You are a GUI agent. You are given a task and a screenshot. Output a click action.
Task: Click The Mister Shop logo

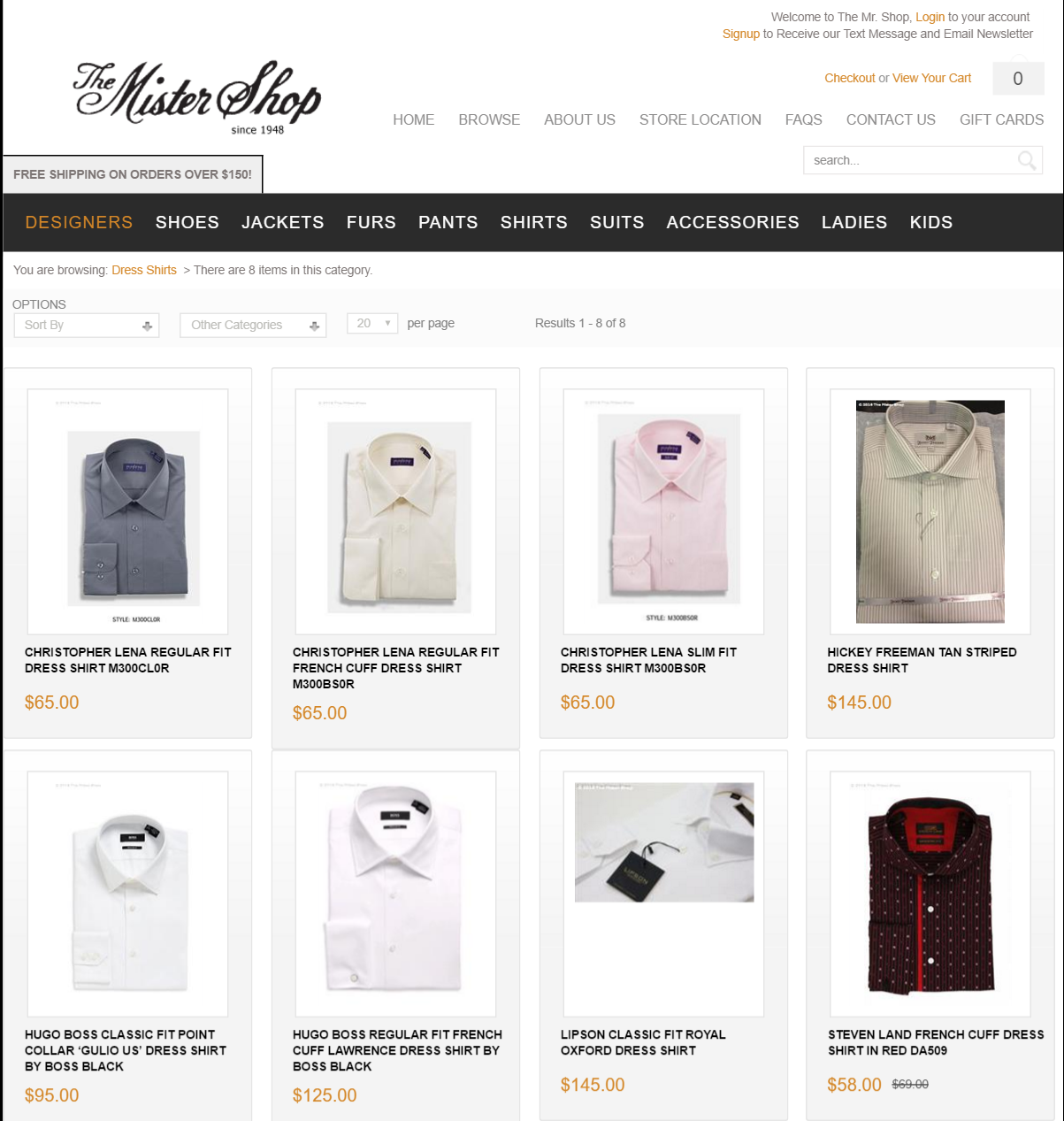tap(196, 96)
